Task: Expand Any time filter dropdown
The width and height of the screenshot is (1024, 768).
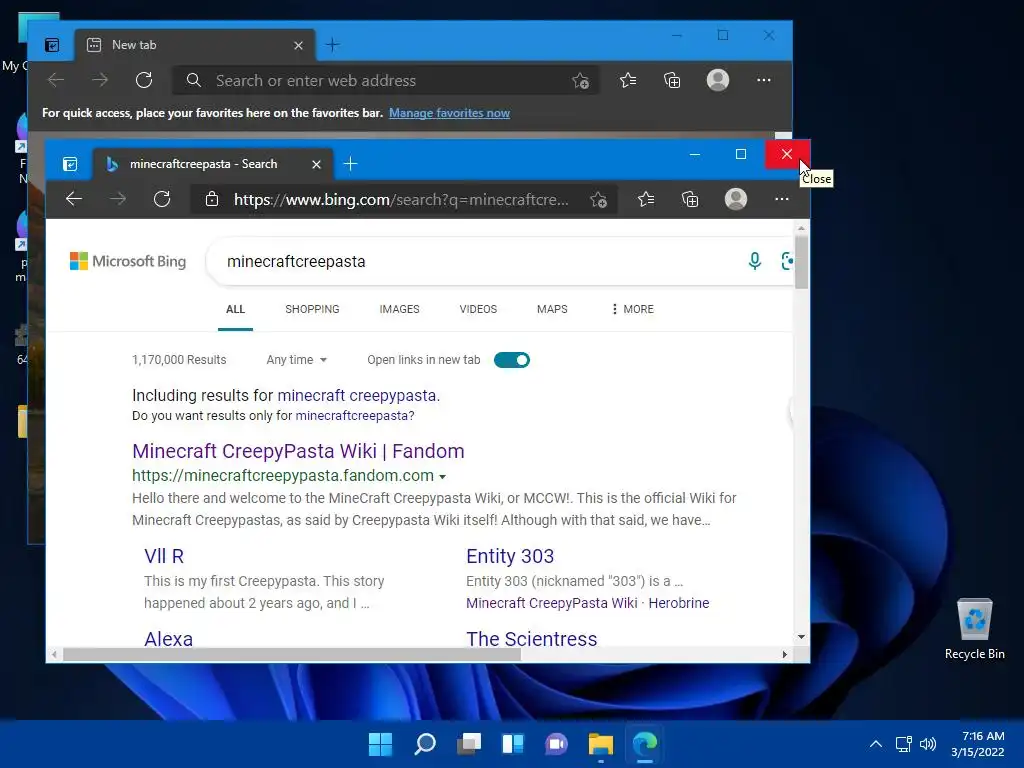Action: (x=296, y=360)
